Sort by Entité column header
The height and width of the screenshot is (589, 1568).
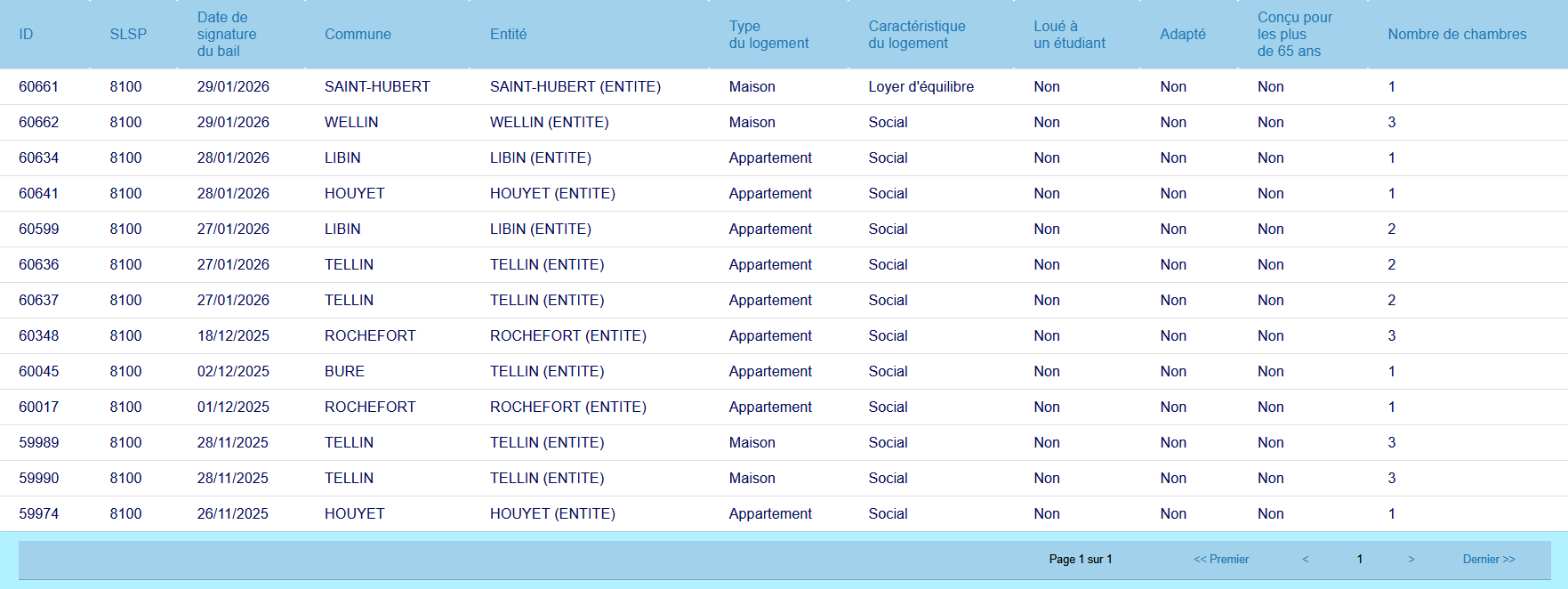point(508,35)
